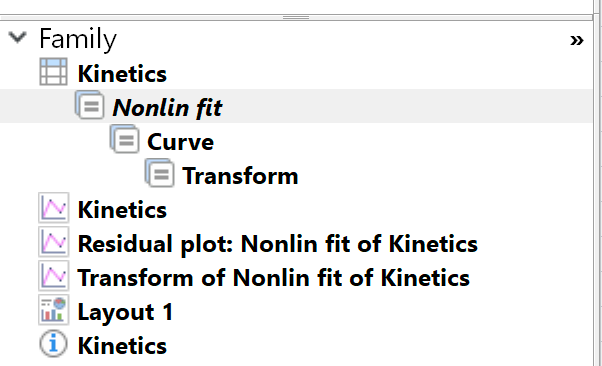Open Transform of Nonlin fit of Kinetics

coord(274,278)
